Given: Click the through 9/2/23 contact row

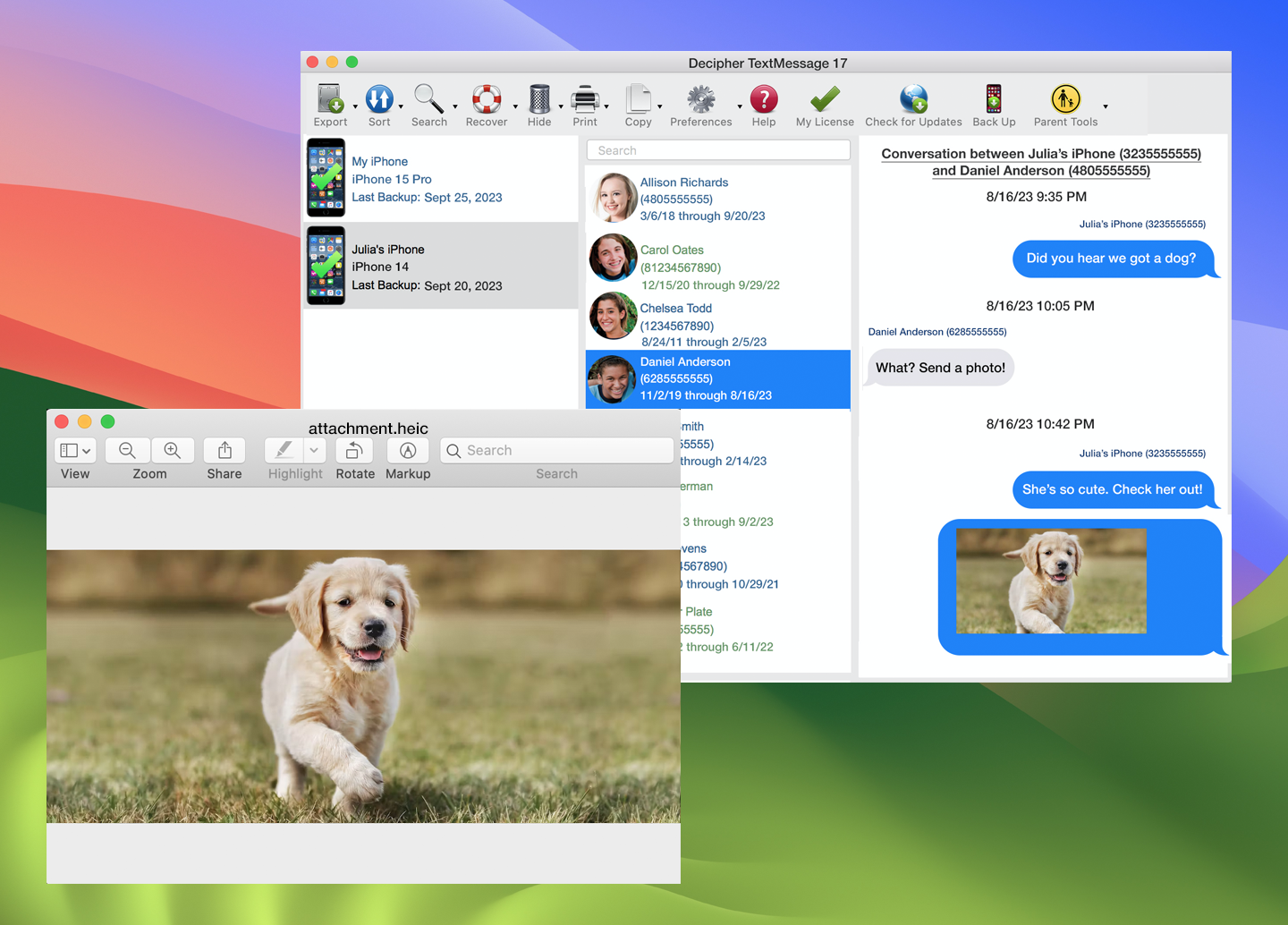Looking at the screenshot, I should tap(766, 505).
